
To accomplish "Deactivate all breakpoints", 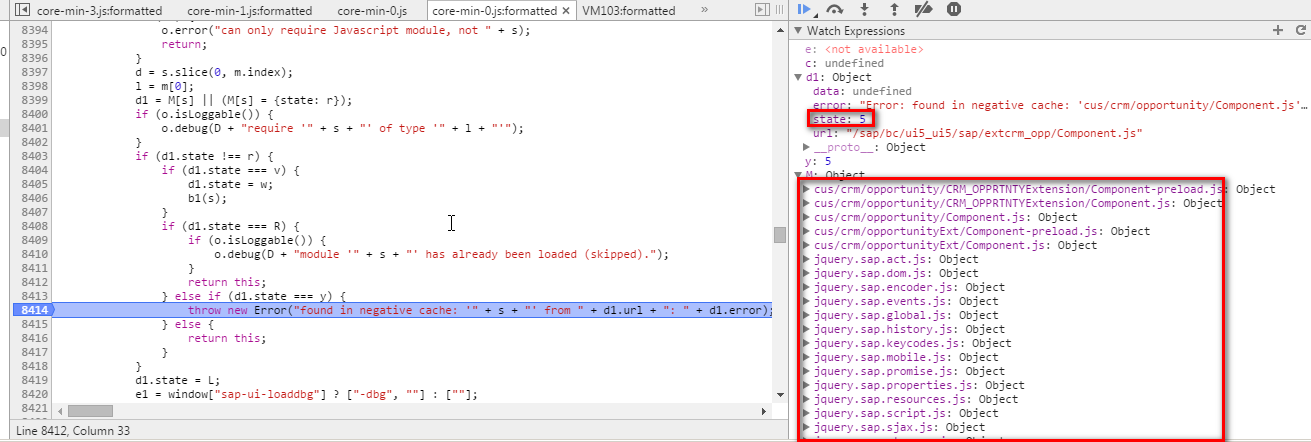I will (924, 9).
